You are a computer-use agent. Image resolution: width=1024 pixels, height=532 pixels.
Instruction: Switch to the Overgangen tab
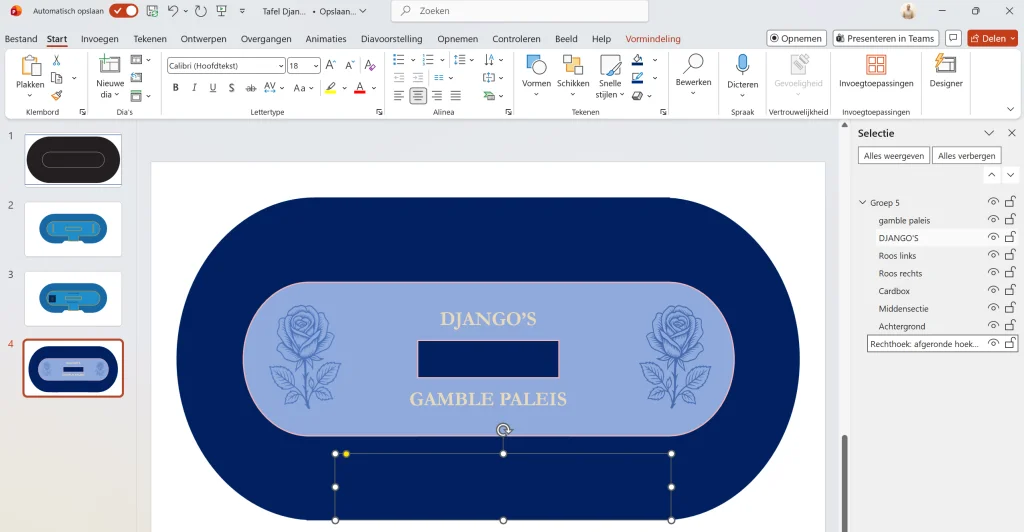click(266, 39)
